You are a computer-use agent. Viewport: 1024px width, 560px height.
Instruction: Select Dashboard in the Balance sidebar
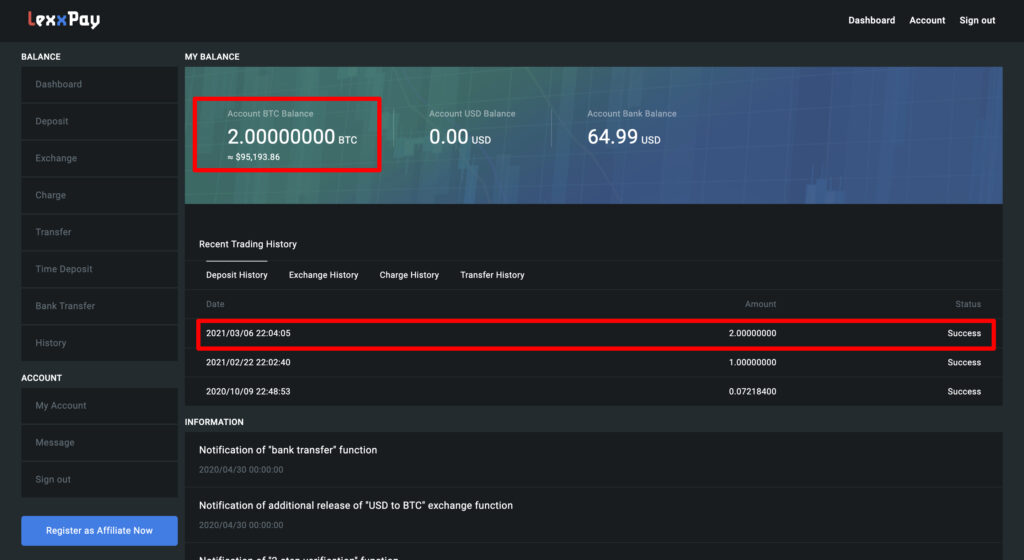coord(99,84)
